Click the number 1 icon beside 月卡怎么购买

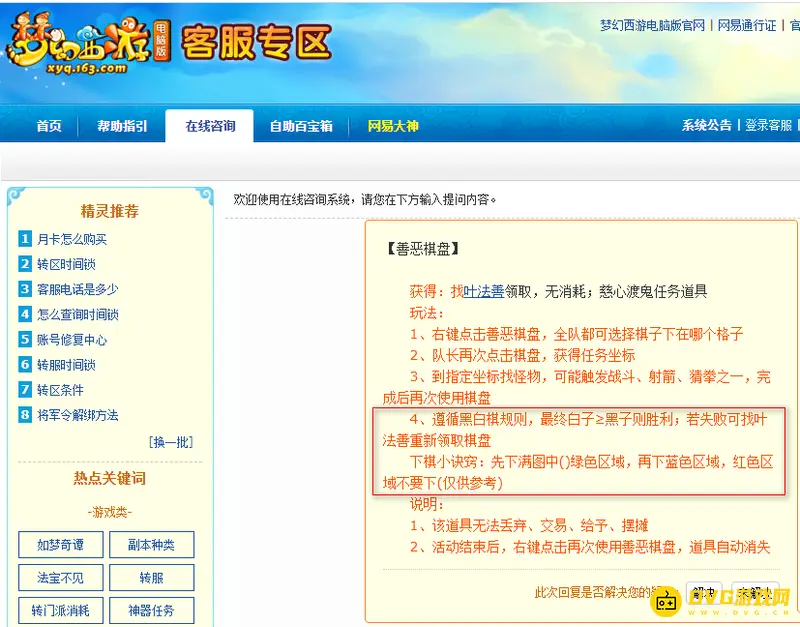coord(25,238)
